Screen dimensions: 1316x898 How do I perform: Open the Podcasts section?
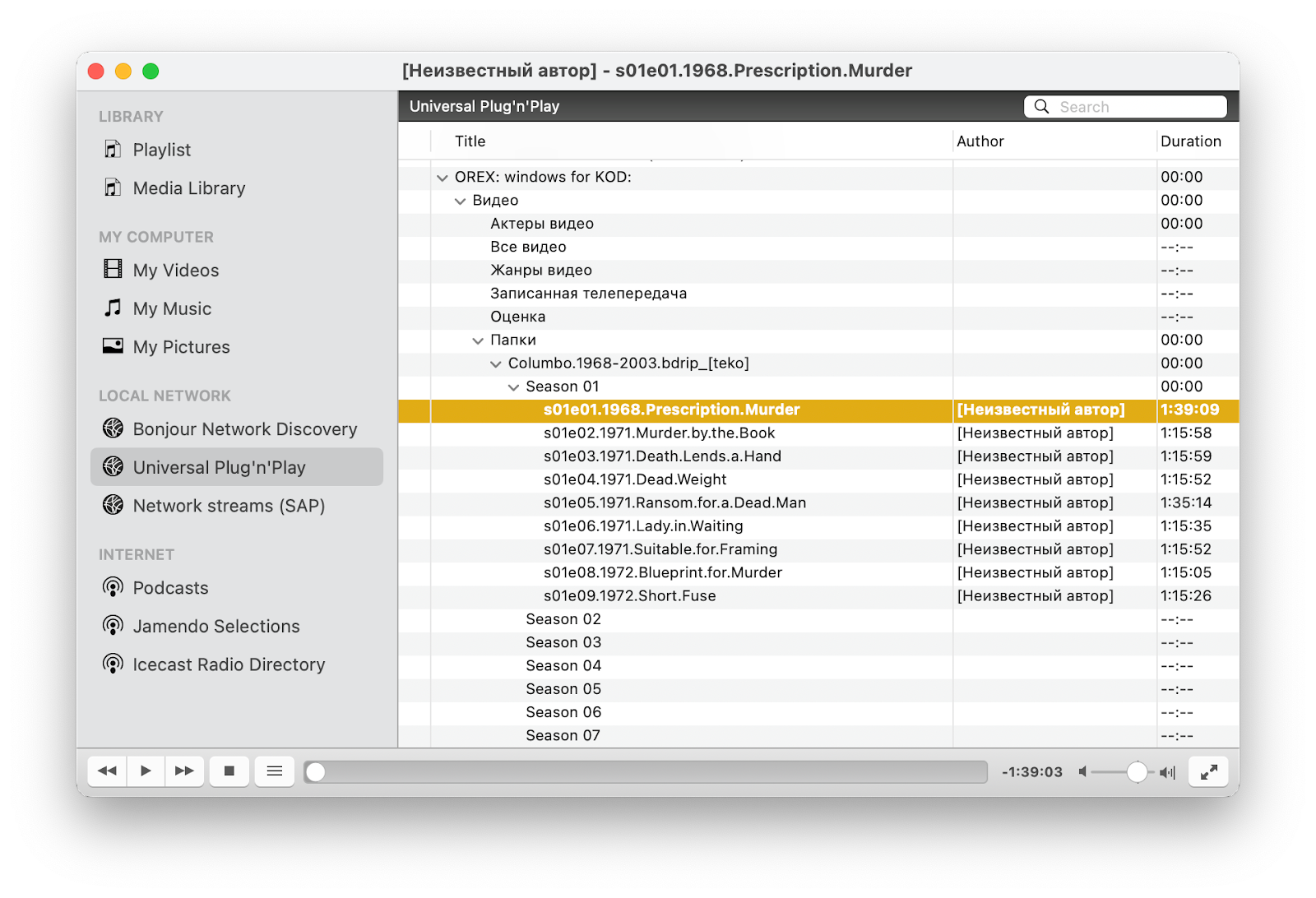point(170,587)
